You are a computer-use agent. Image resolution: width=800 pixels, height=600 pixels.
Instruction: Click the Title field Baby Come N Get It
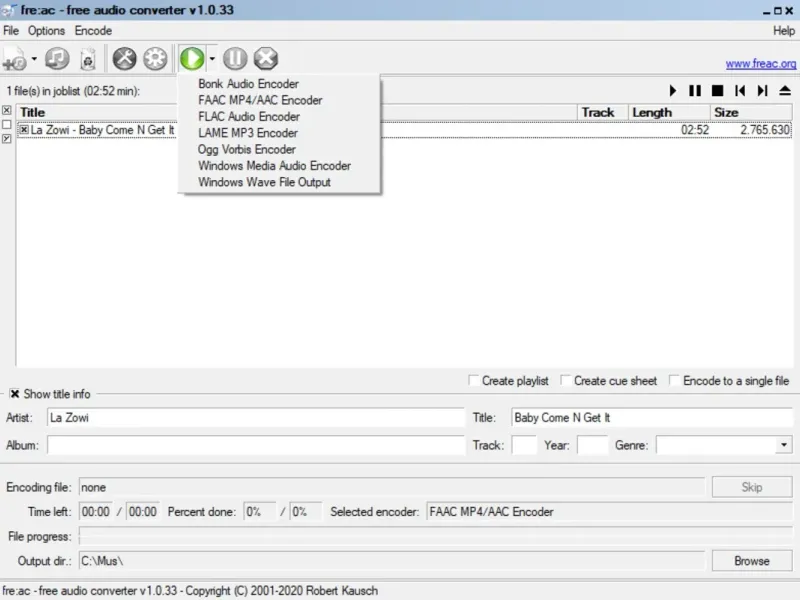click(x=652, y=418)
